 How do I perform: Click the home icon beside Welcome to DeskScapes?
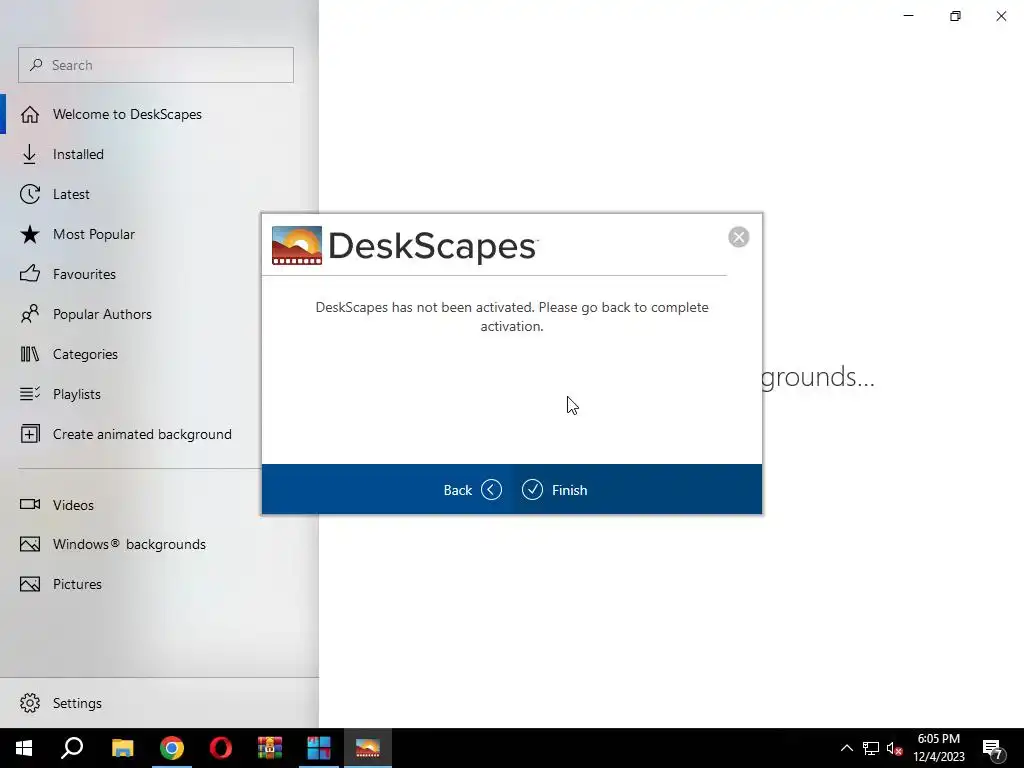coord(29,114)
